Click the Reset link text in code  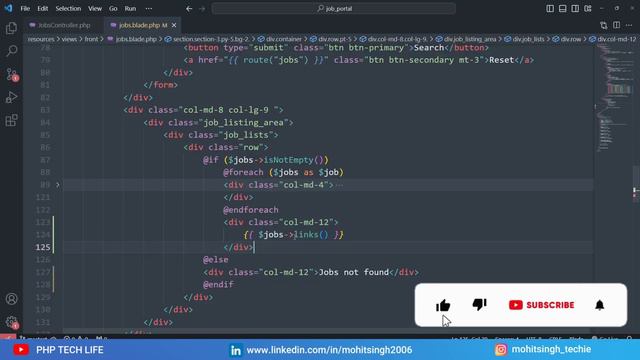click(501, 60)
